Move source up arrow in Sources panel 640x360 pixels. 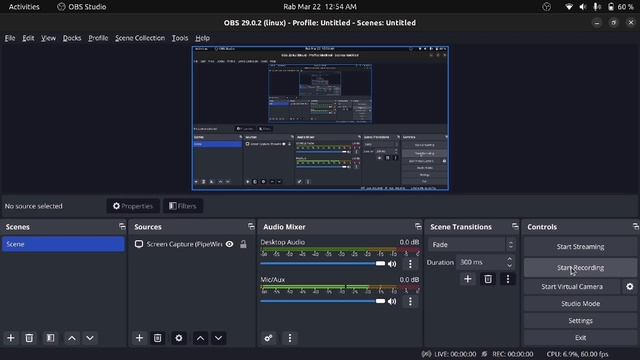click(x=200, y=338)
